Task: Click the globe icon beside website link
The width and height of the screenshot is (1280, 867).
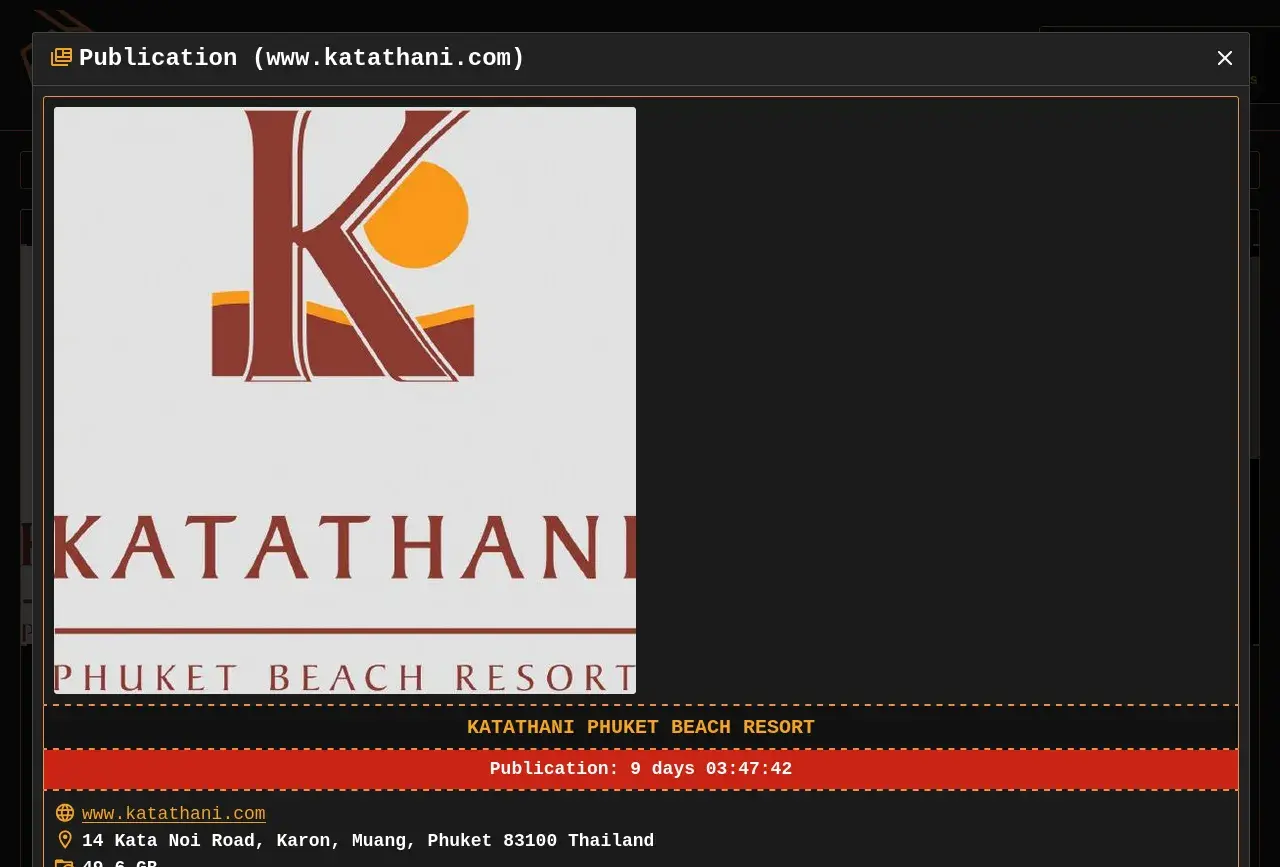Action: point(65,814)
